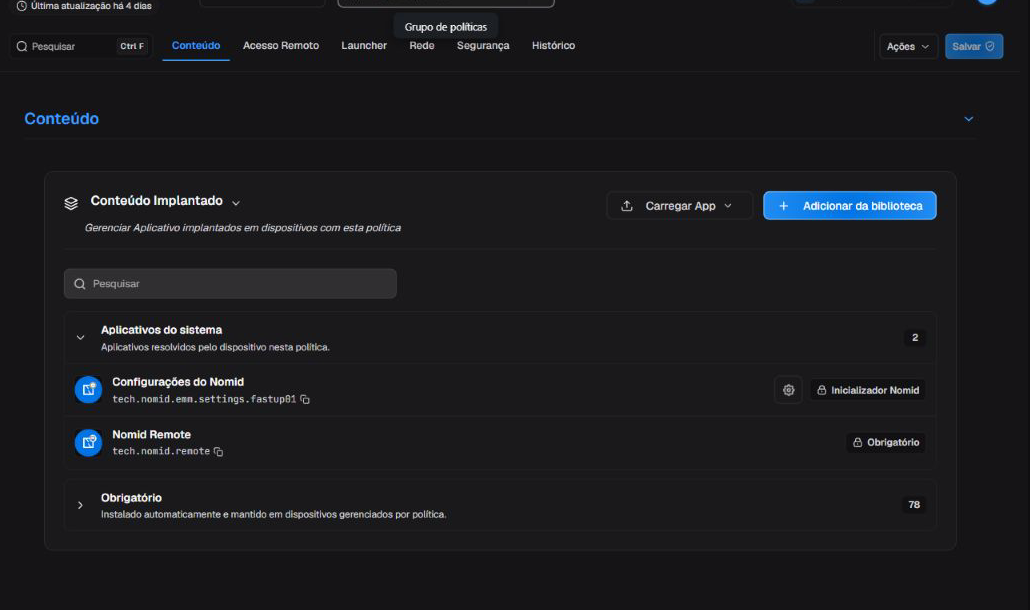Image resolution: width=1030 pixels, height=610 pixels.
Task: Click the clock icon by Última atualização
Action: pos(22,6)
